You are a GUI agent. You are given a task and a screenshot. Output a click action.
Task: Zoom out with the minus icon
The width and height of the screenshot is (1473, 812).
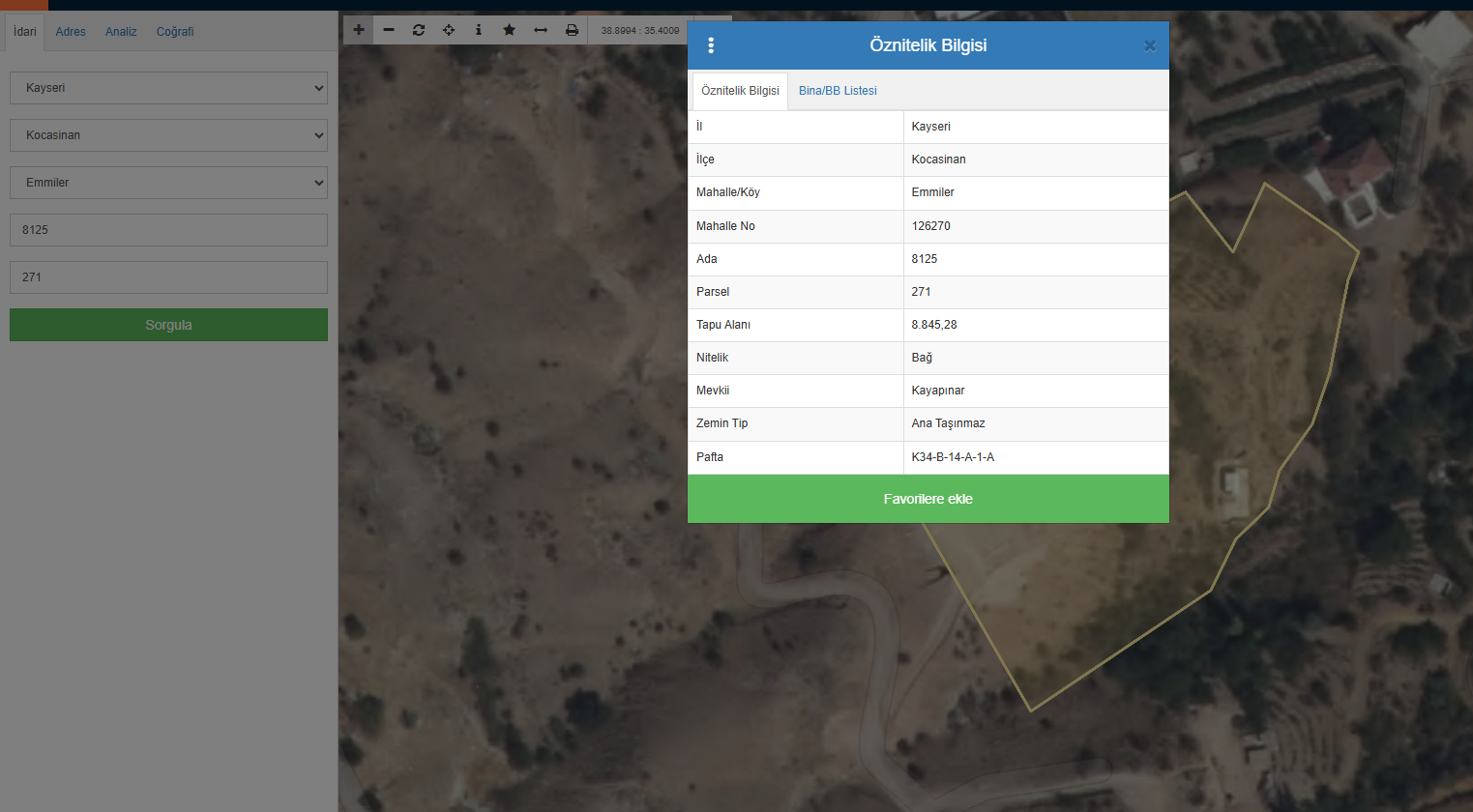coord(389,30)
